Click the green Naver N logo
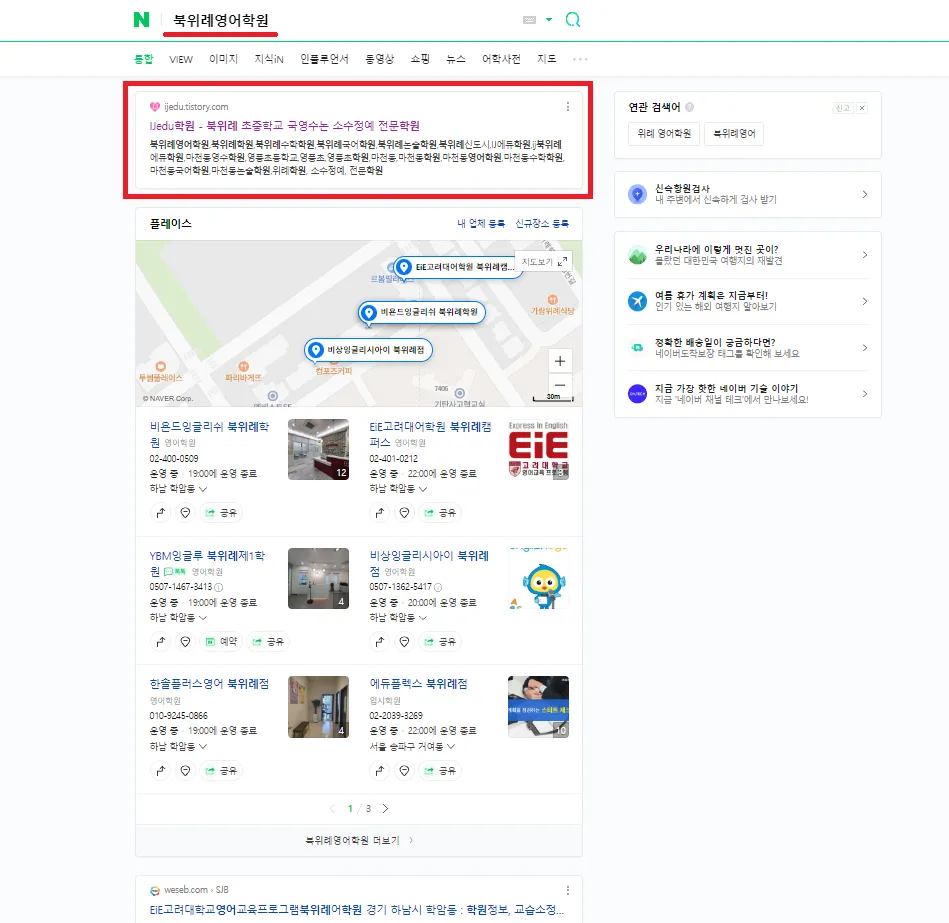Viewport: 949px width, 923px height. 141,19
